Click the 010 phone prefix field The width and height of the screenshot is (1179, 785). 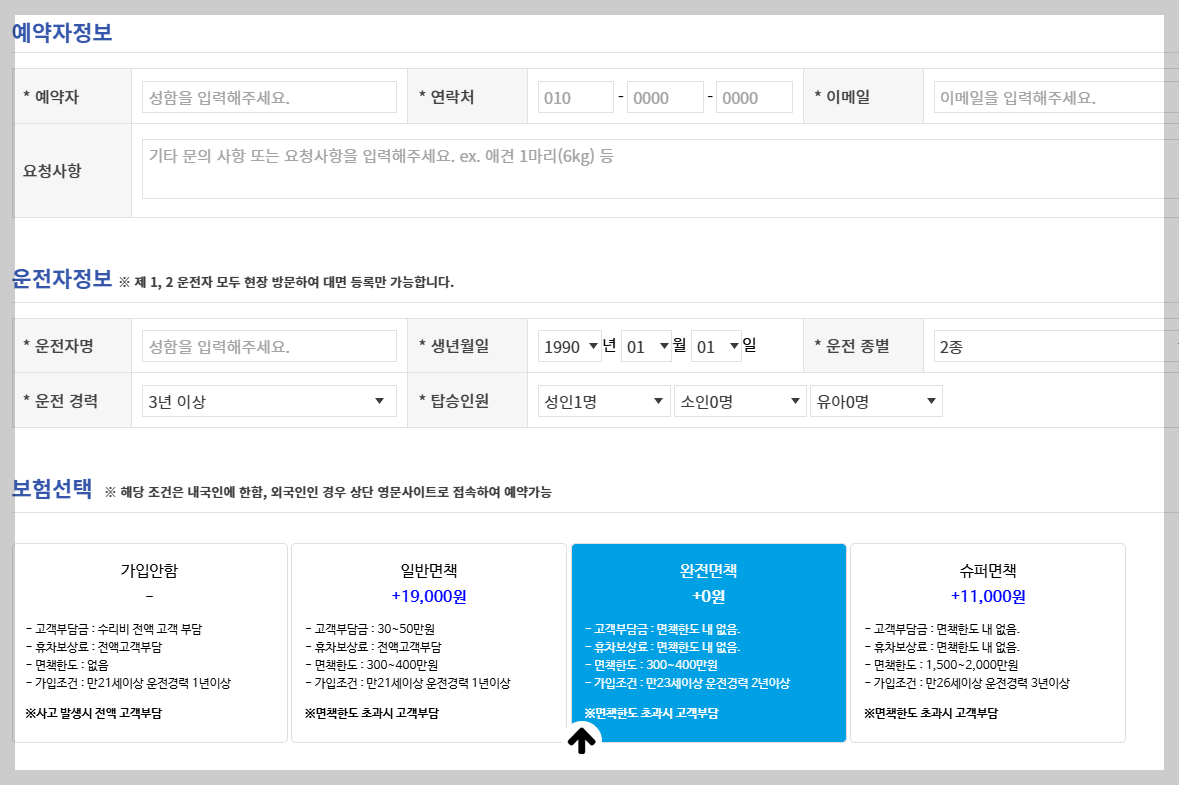[x=574, y=96]
